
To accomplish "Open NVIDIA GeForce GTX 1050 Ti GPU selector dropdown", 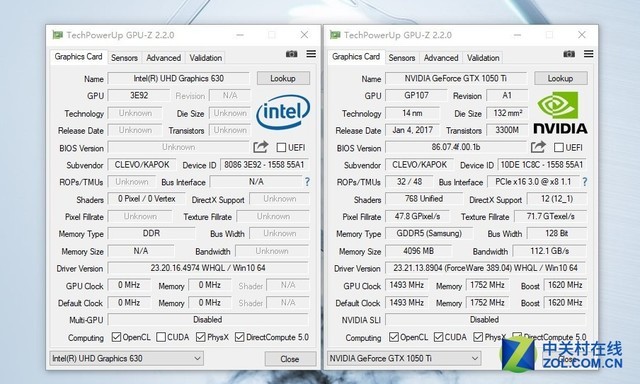I will [x=404, y=358].
